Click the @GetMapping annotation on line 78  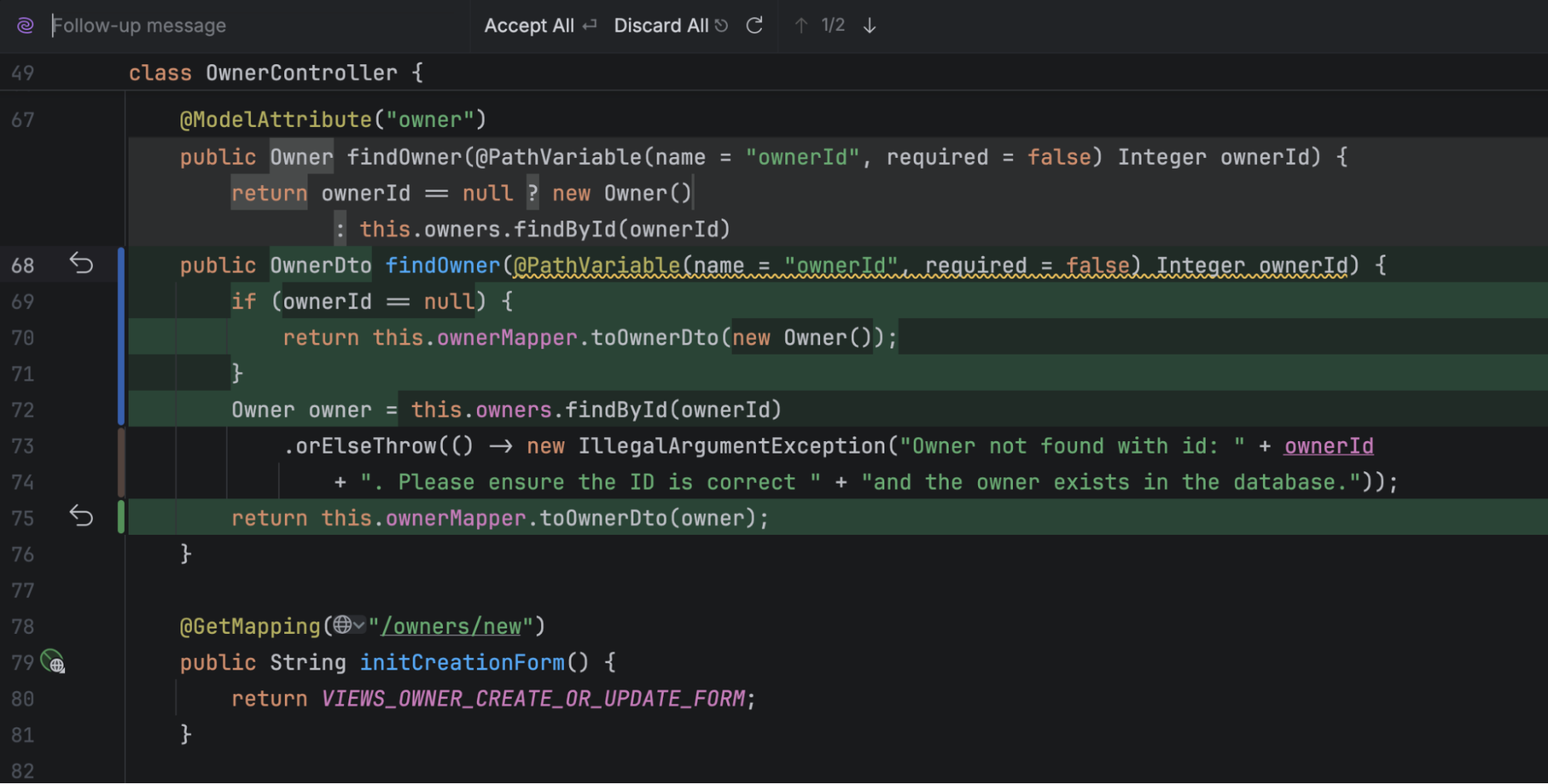(x=250, y=626)
